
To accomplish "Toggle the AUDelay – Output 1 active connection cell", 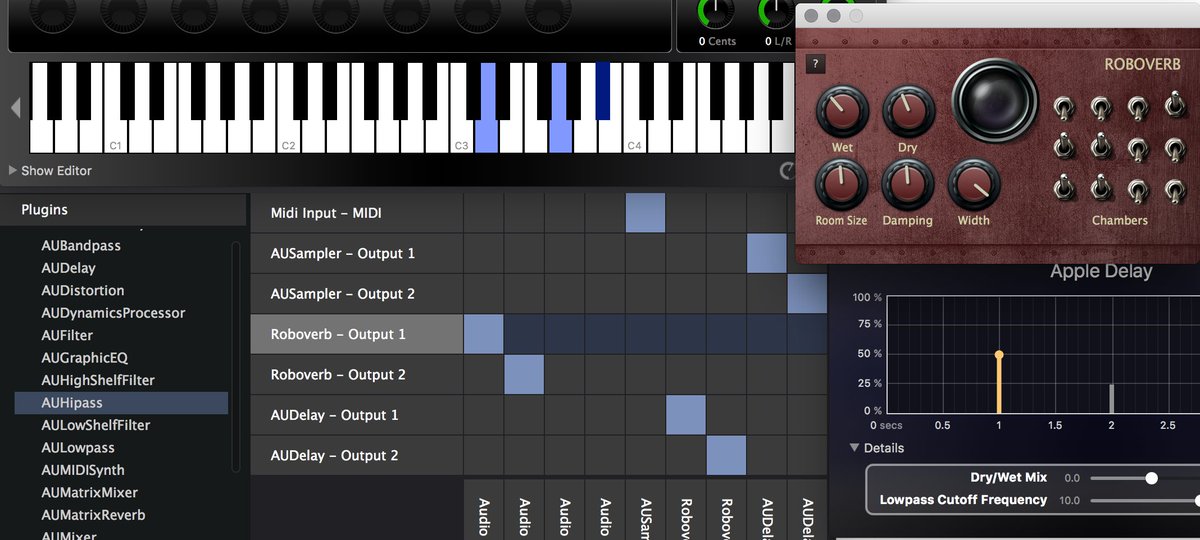I will point(686,415).
